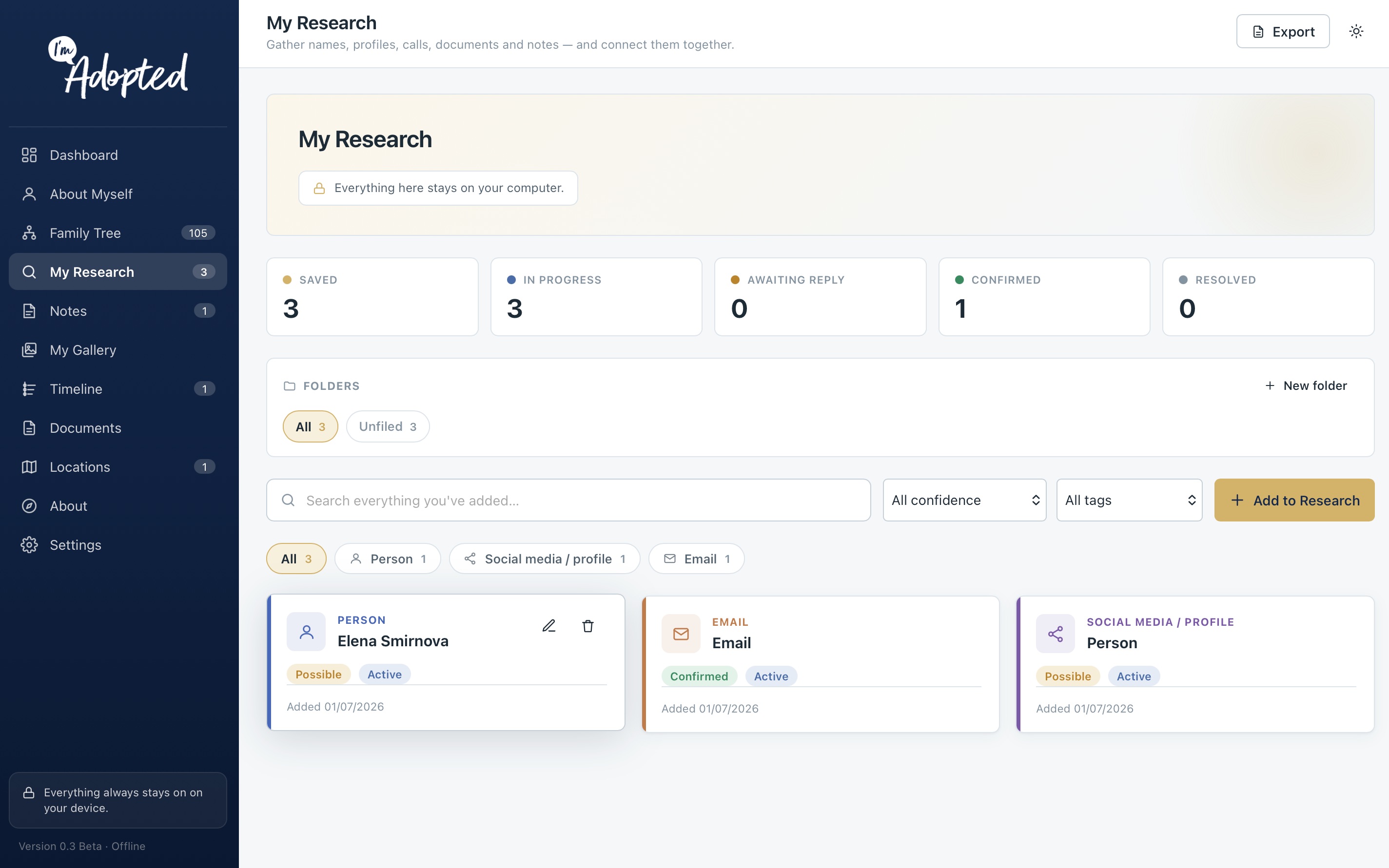This screenshot has height=868, width=1389.
Task: Edit Elena Smirnova with the pencil icon
Action: click(549, 626)
